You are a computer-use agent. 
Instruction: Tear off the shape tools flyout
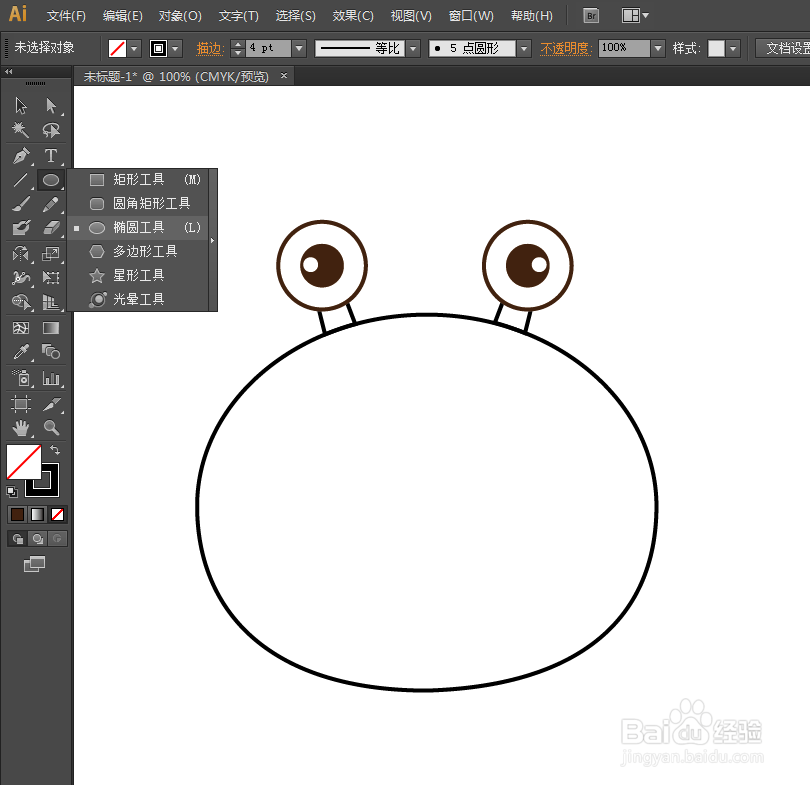click(x=212, y=240)
